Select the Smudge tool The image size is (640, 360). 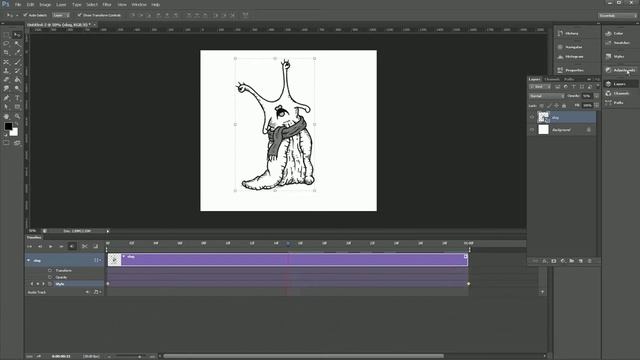pyautogui.click(x=6, y=89)
